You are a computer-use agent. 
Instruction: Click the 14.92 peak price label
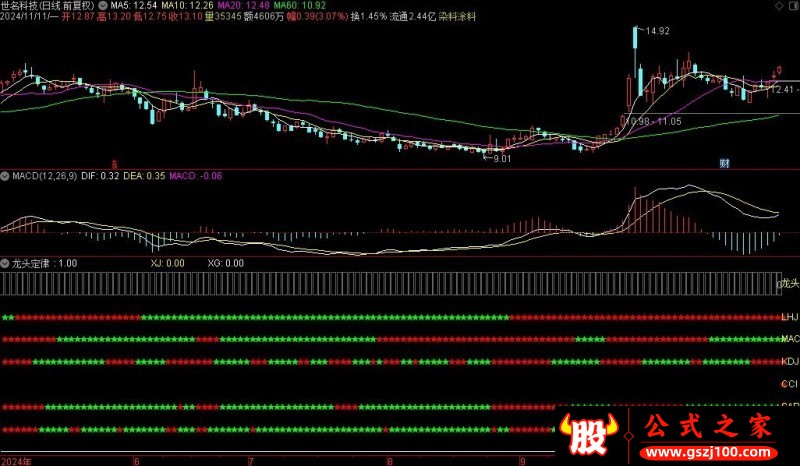[x=657, y=31]
